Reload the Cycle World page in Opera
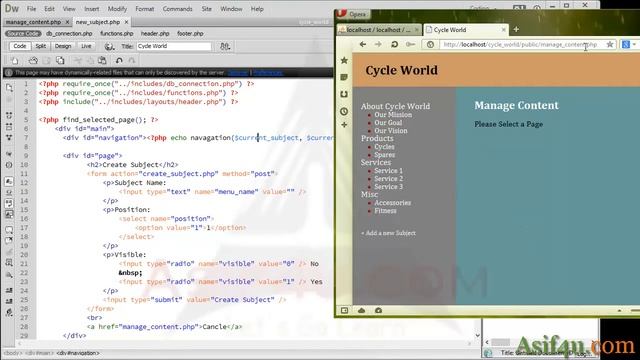This screenshot has height=360, width=640. tap(394, 44)
